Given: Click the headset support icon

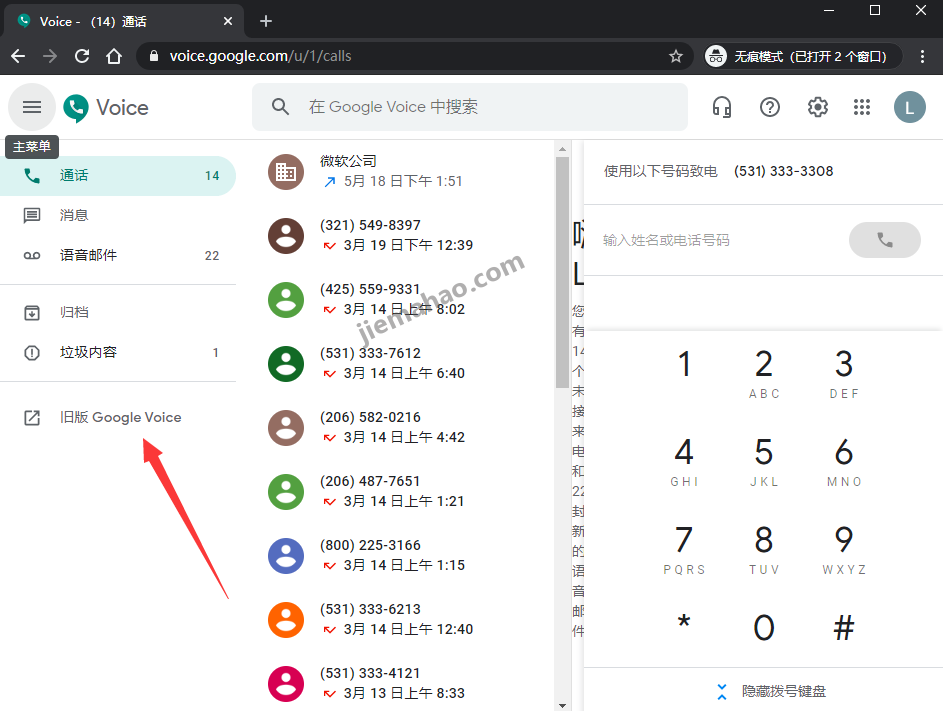Looking at the screenshot, I should pos(722,106).
